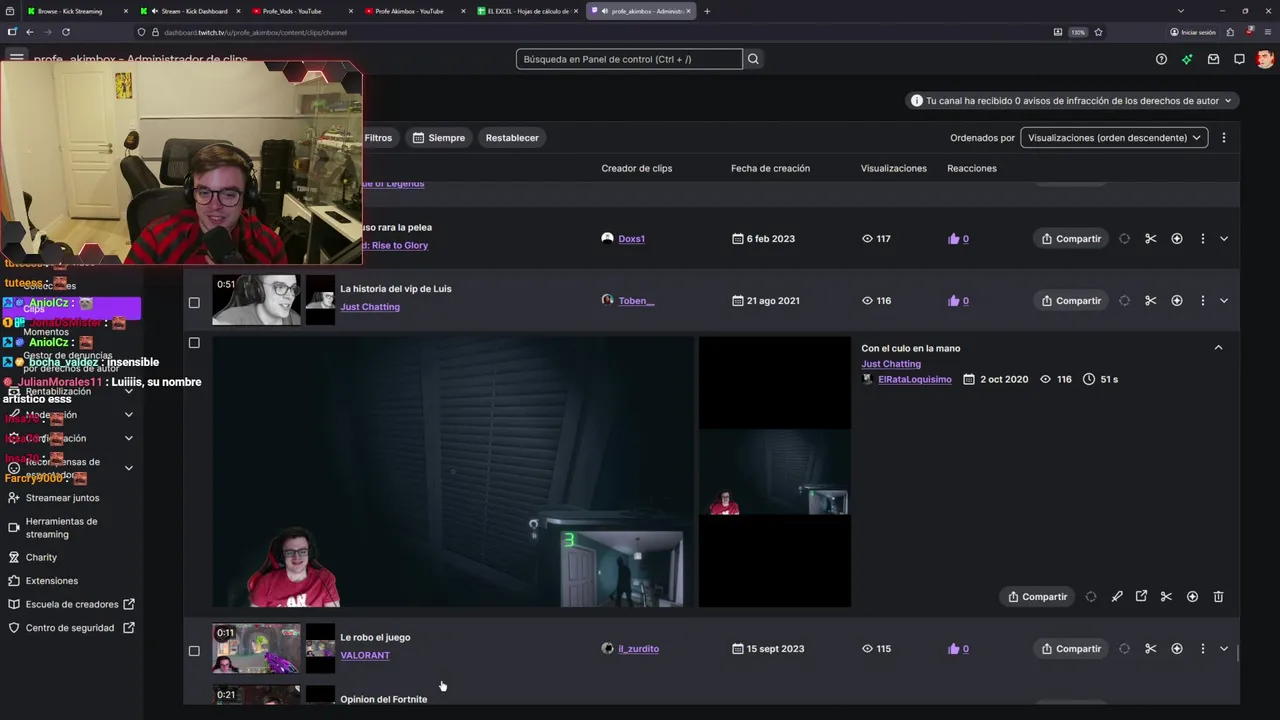This screenshot has width=1280, height=720.
Task: Open Streamear juntos in sidebar
Action: pyautogui.click(x=63, y=498)
